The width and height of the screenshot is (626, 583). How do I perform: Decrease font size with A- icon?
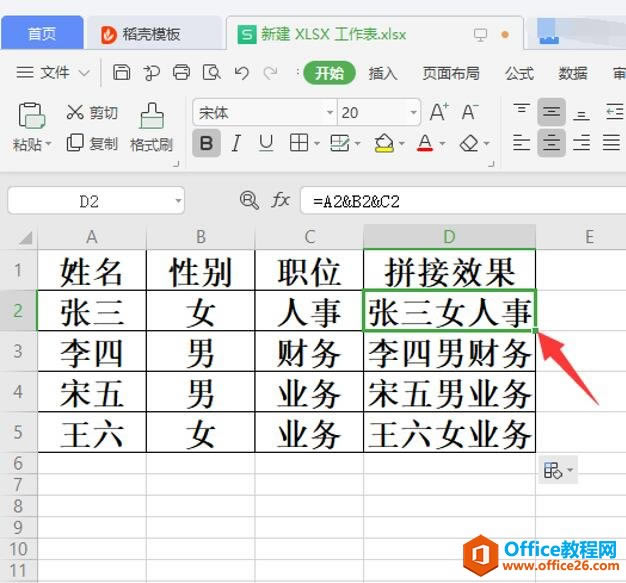(x=470, y=112)
